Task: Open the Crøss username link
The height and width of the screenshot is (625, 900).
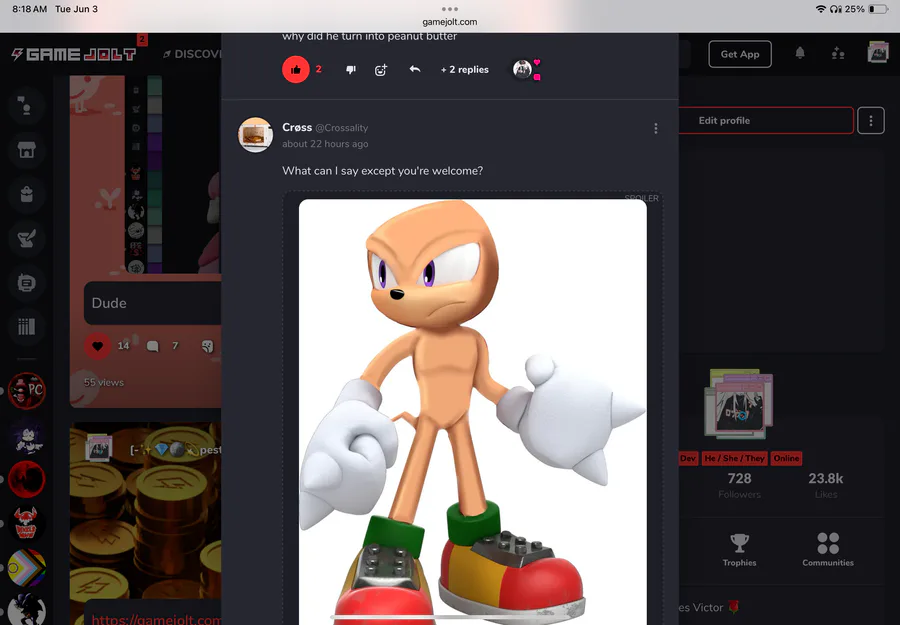Action: coord(297,127)
